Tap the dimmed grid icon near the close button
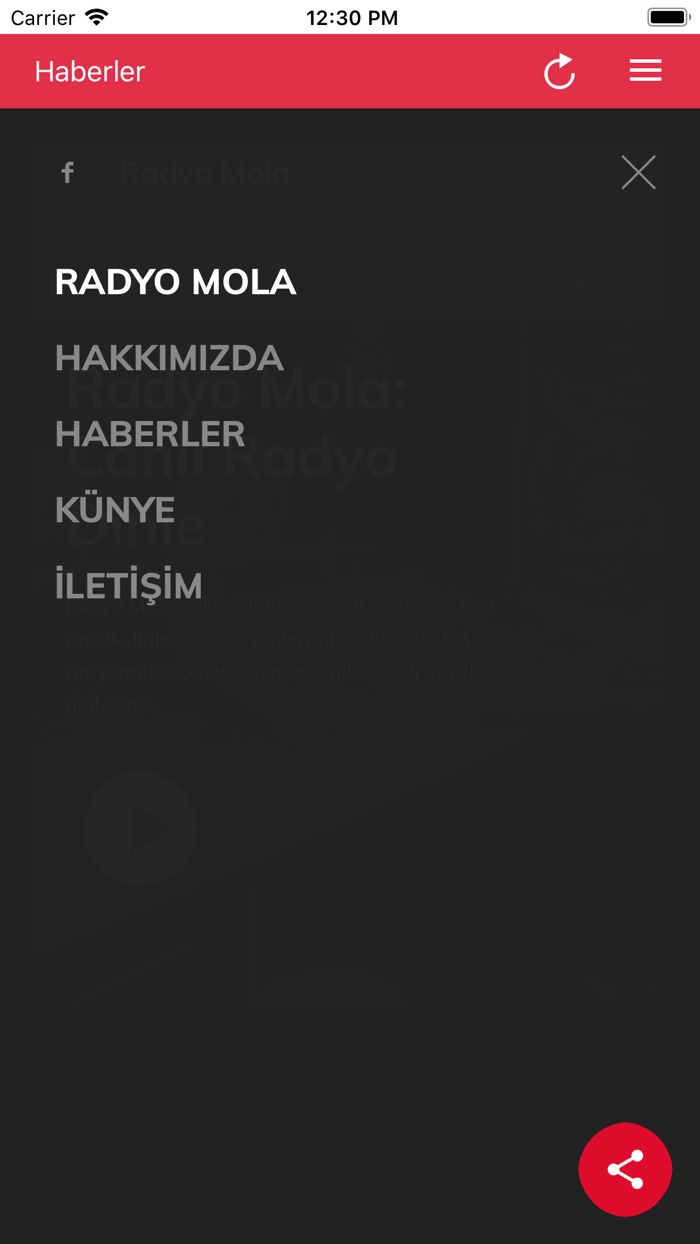This screenshot has height=1244, width=700. coord(614,190)
